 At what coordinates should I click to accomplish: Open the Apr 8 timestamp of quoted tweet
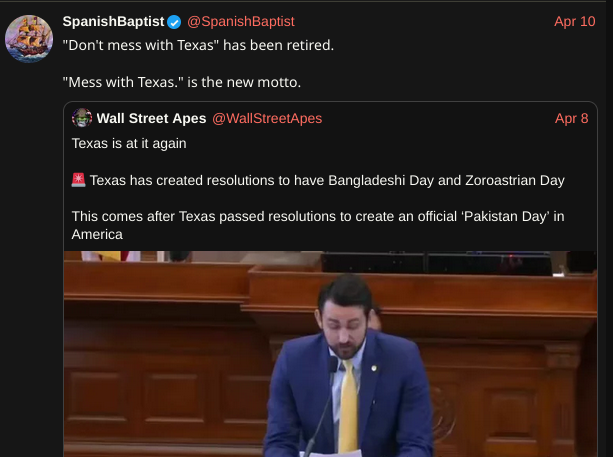click(572, 118)
